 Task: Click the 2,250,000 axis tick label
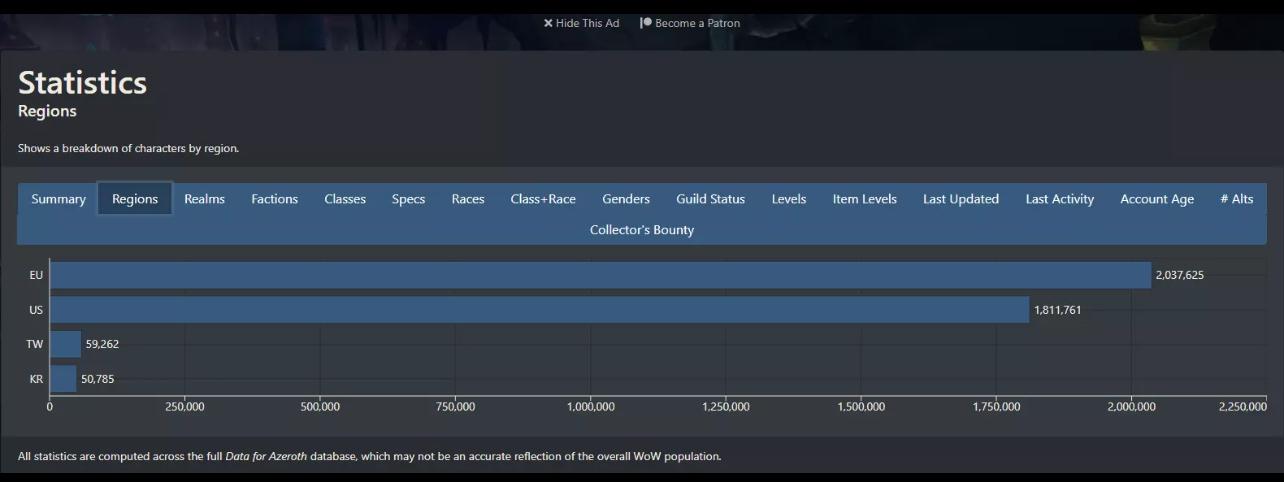[x=1243, y=407]
